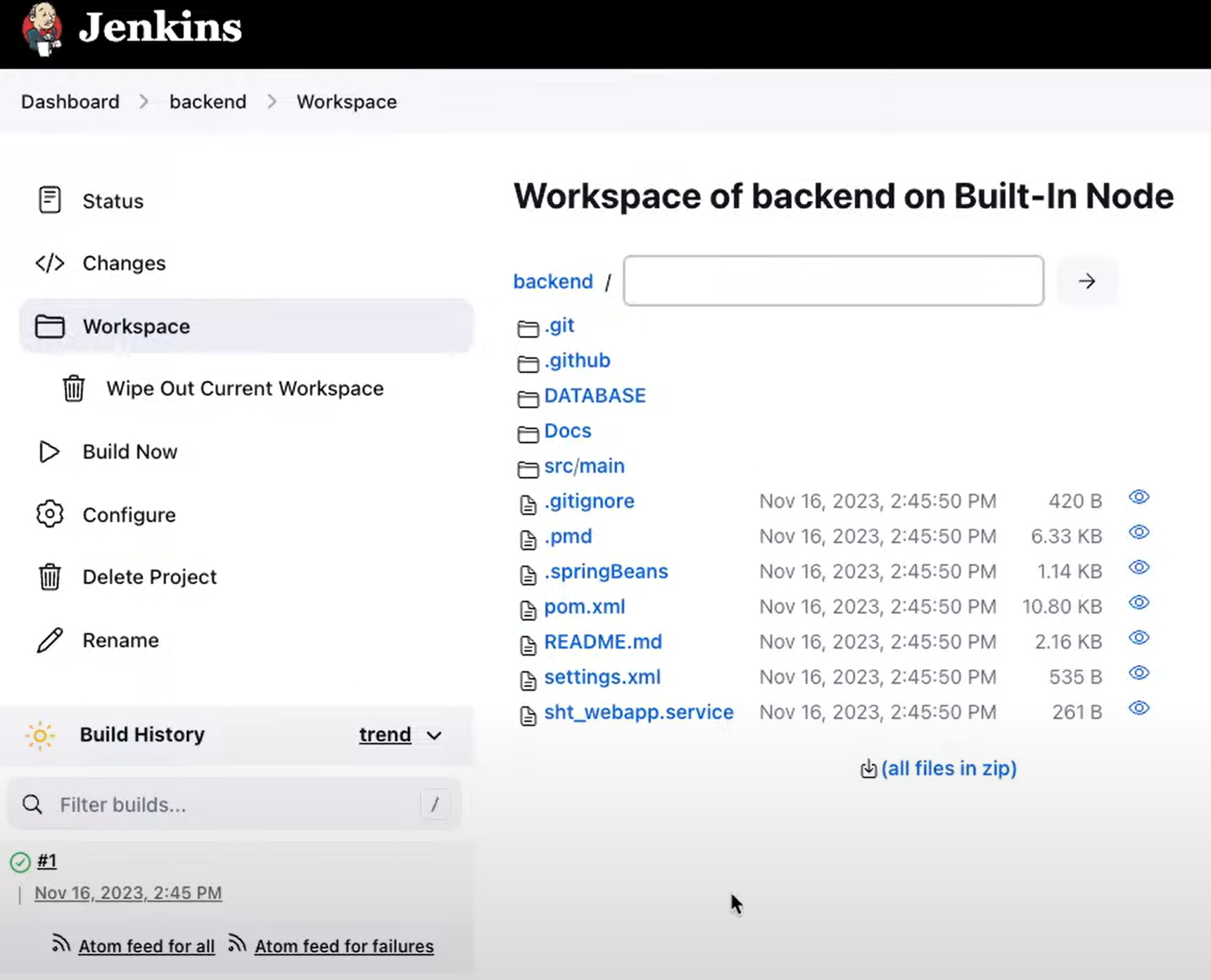Expand chevron after Dashboard breadcrumb
Image resolution: width=1211 pixels, height=980 pixels.
pyautogui.click(x=144, y=101)
